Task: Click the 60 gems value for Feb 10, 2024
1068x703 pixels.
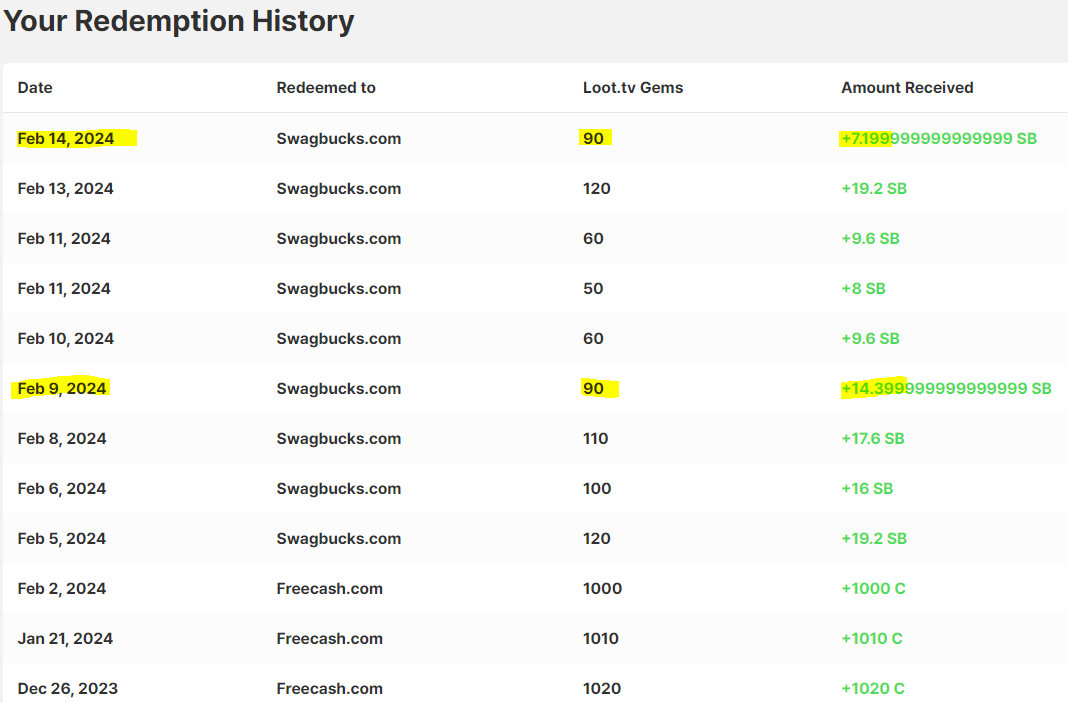Action: point(593,339)
